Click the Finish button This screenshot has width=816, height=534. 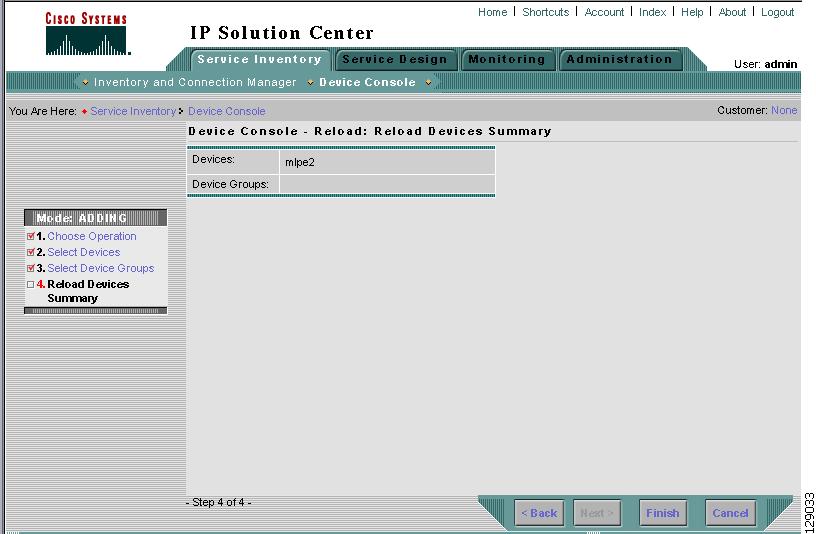tap(662, 513)
